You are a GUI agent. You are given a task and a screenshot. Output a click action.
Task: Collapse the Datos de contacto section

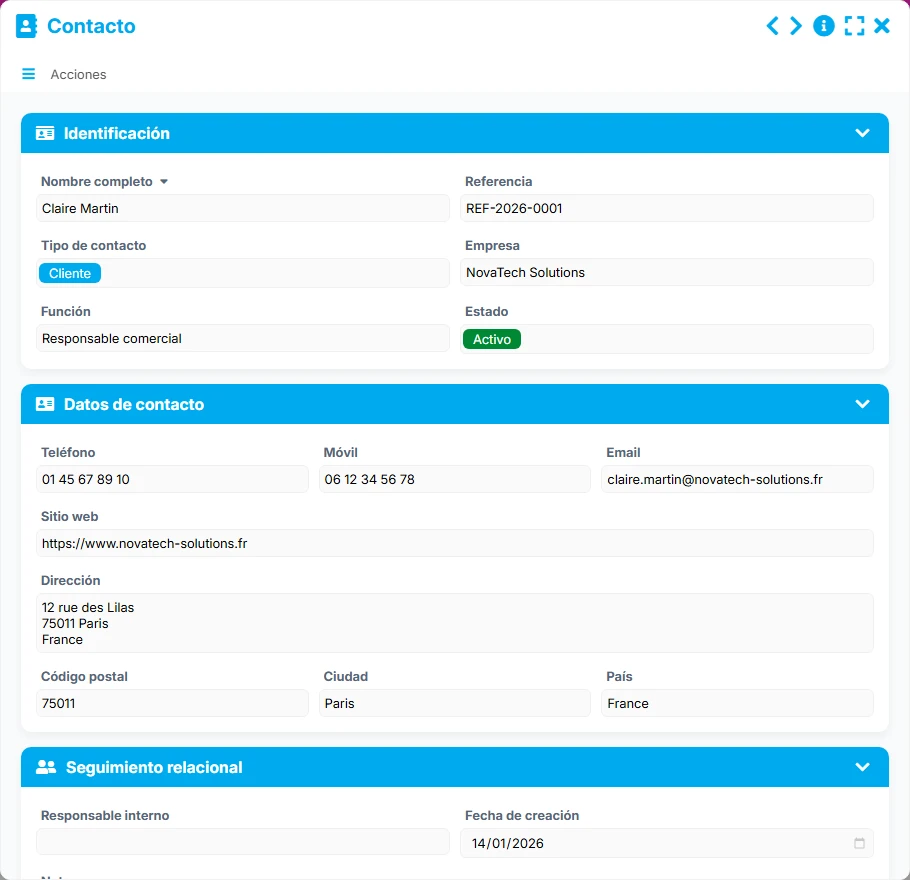[862, 404]
